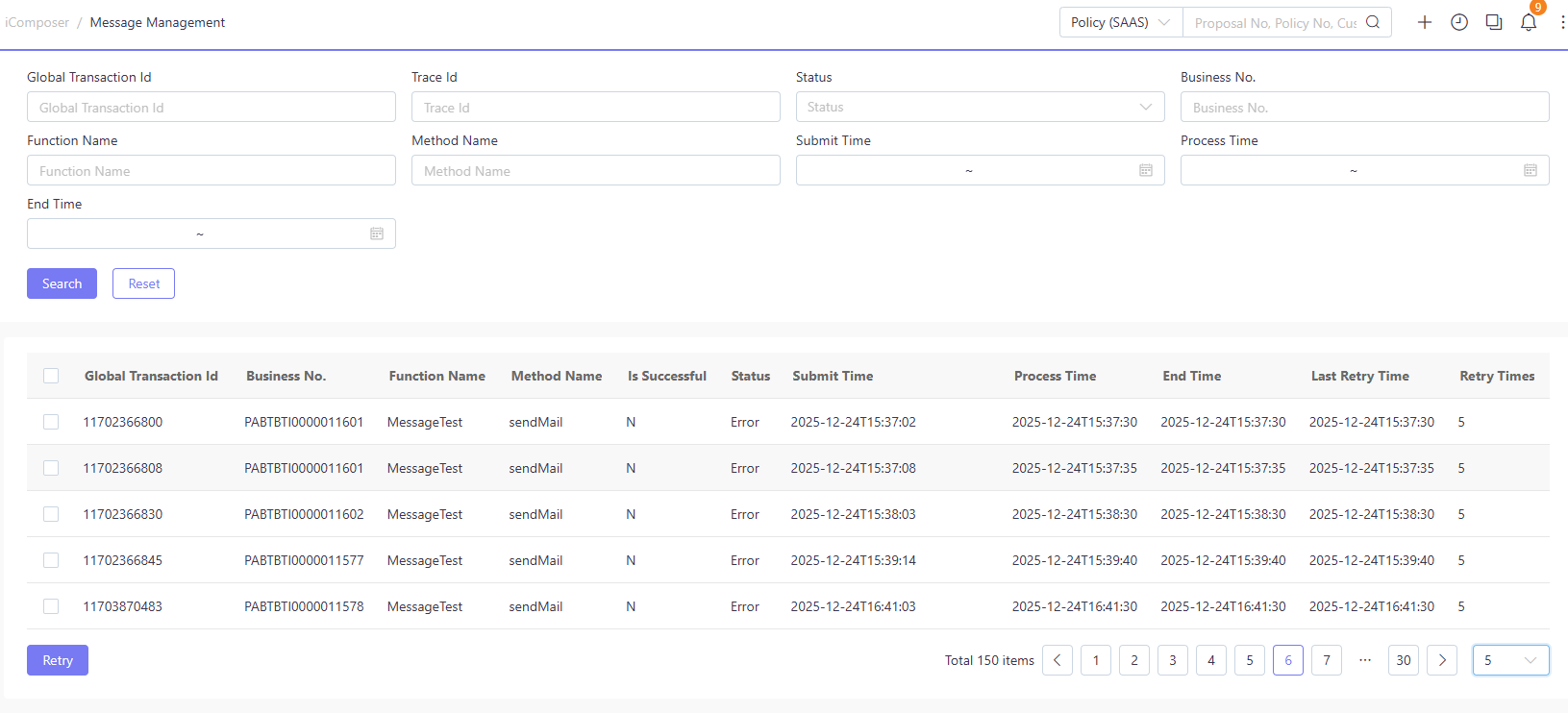Click Total 150 items text

tap(989, 660)
